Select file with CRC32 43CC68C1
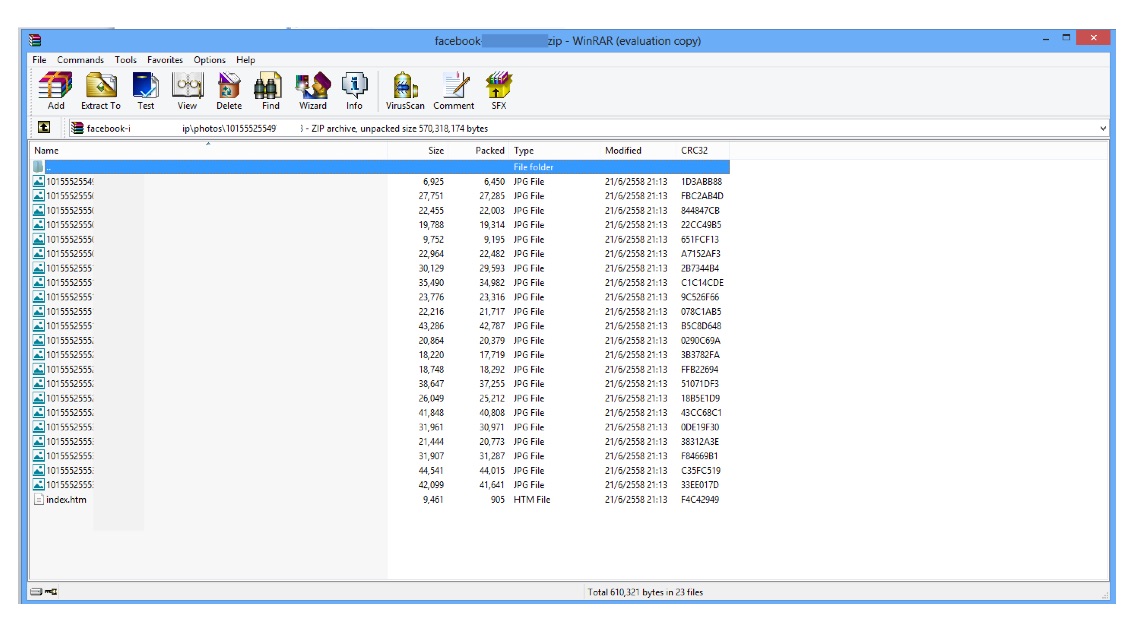 pyautogui.click(x=380, y=412)
